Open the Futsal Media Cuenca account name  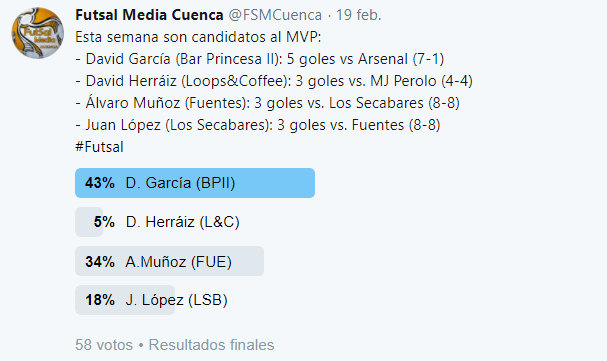(x=149, y=15)
